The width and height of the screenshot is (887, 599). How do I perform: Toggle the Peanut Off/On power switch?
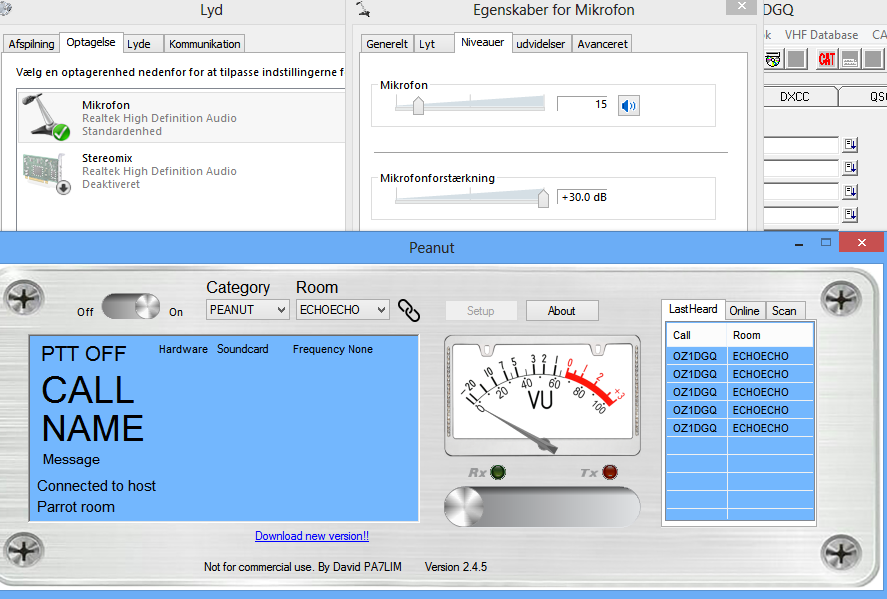pyautogui.click(x=131, y=307)
